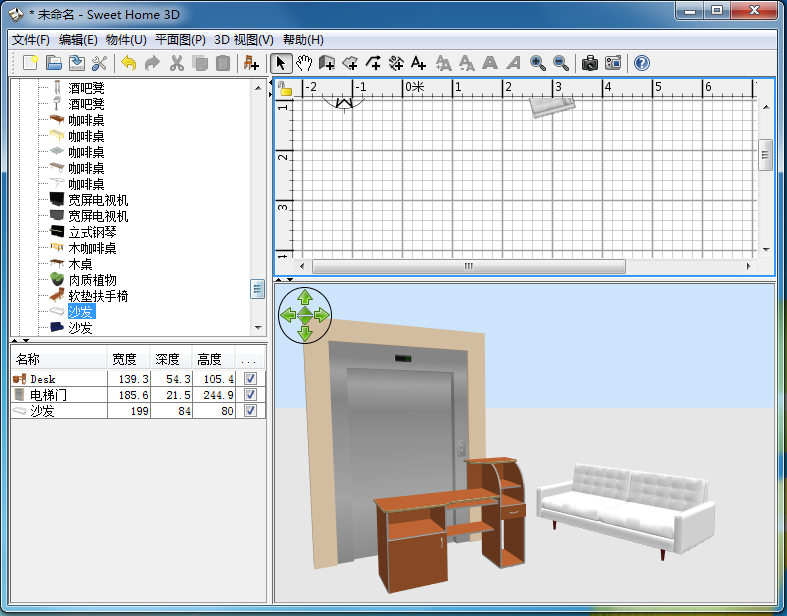Viewport: 787px width, 616px height.
Task: Open the 文件(F) menu
Action: click(x=31, y=40)
